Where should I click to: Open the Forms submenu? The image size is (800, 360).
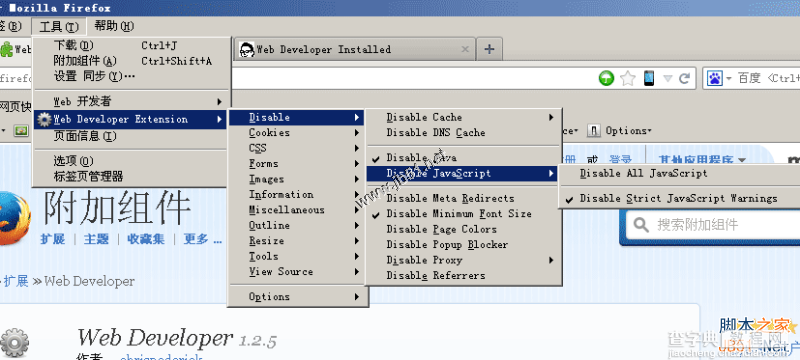point(297,164)
